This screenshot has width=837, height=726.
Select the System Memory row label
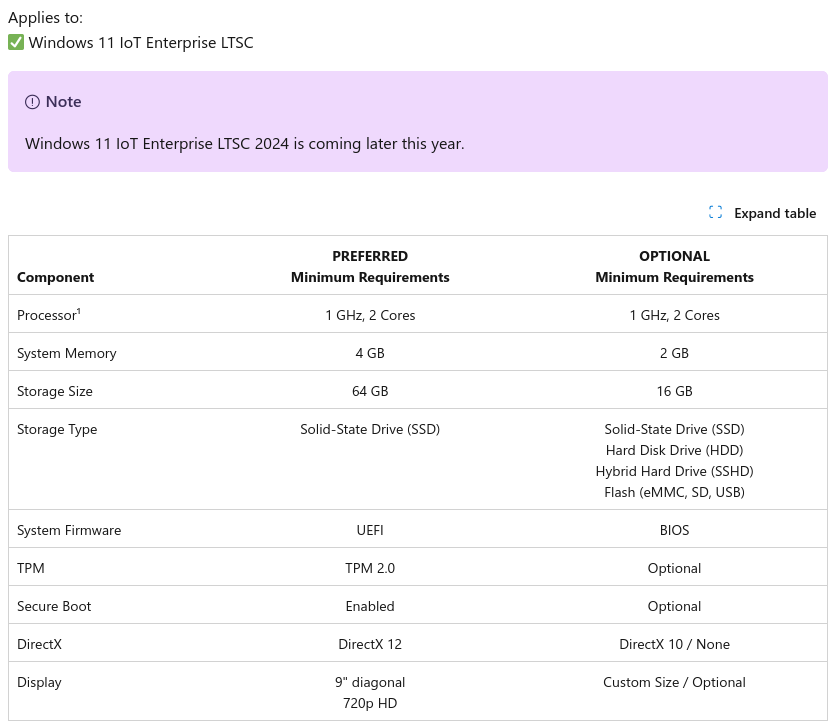click(x=67, y=353)
